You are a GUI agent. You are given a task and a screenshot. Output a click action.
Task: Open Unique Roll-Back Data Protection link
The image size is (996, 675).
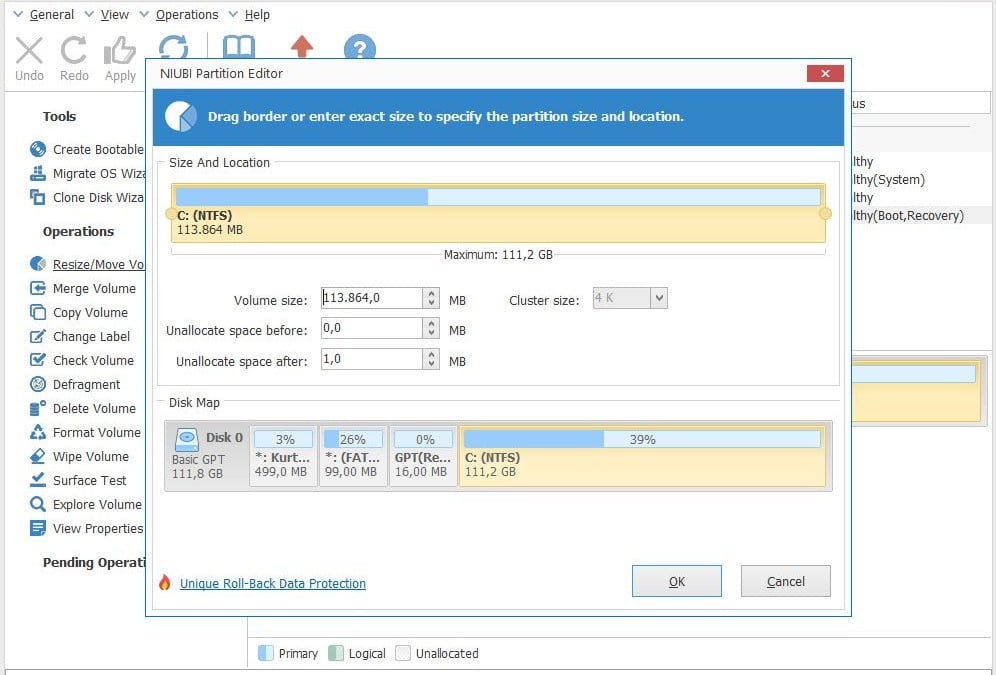pyautogui.click(x=272, y=583)
